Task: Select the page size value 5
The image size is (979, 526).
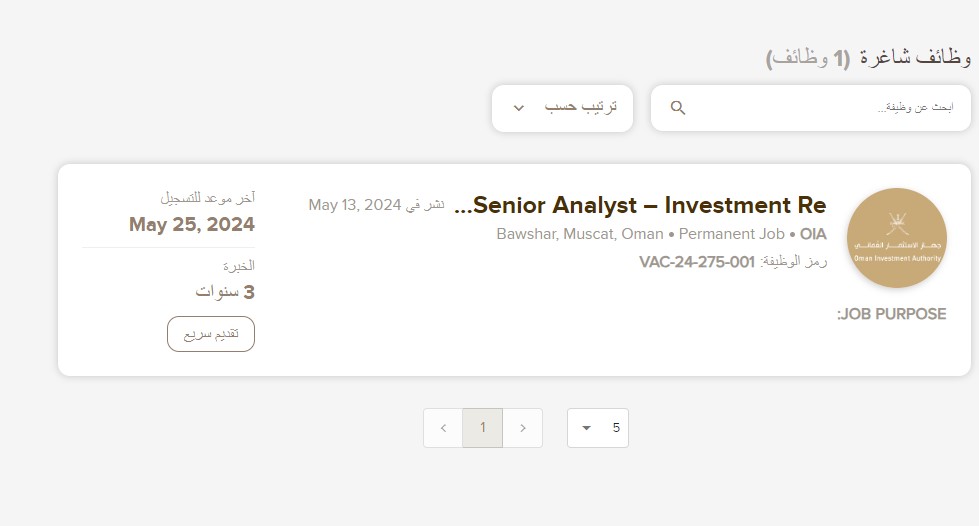Action: tap(616, 428)
